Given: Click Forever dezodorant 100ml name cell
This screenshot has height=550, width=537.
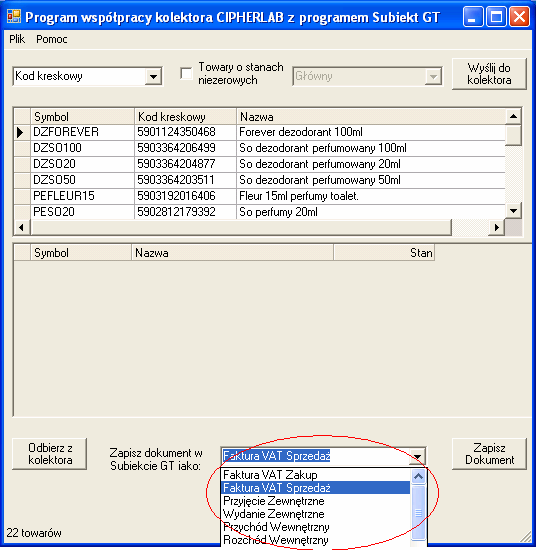Looking at the screenshot, I should click(x=371, y=132).
